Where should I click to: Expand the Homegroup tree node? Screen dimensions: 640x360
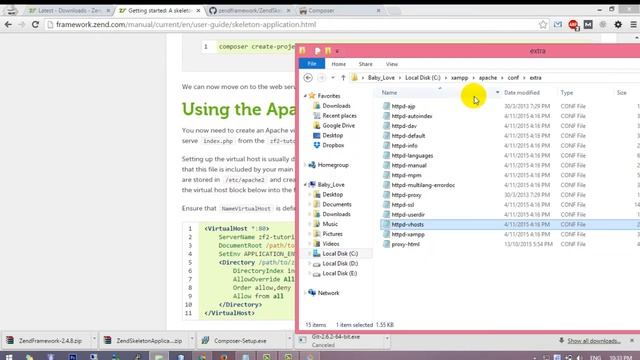305,165
